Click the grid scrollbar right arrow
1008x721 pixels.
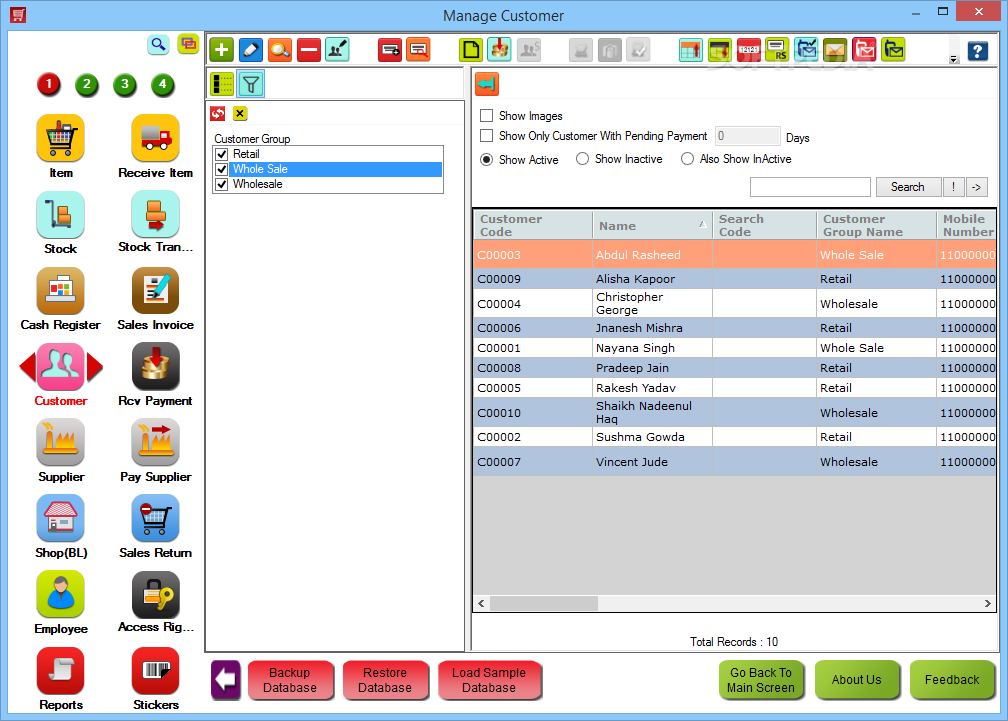pos(987,603)
